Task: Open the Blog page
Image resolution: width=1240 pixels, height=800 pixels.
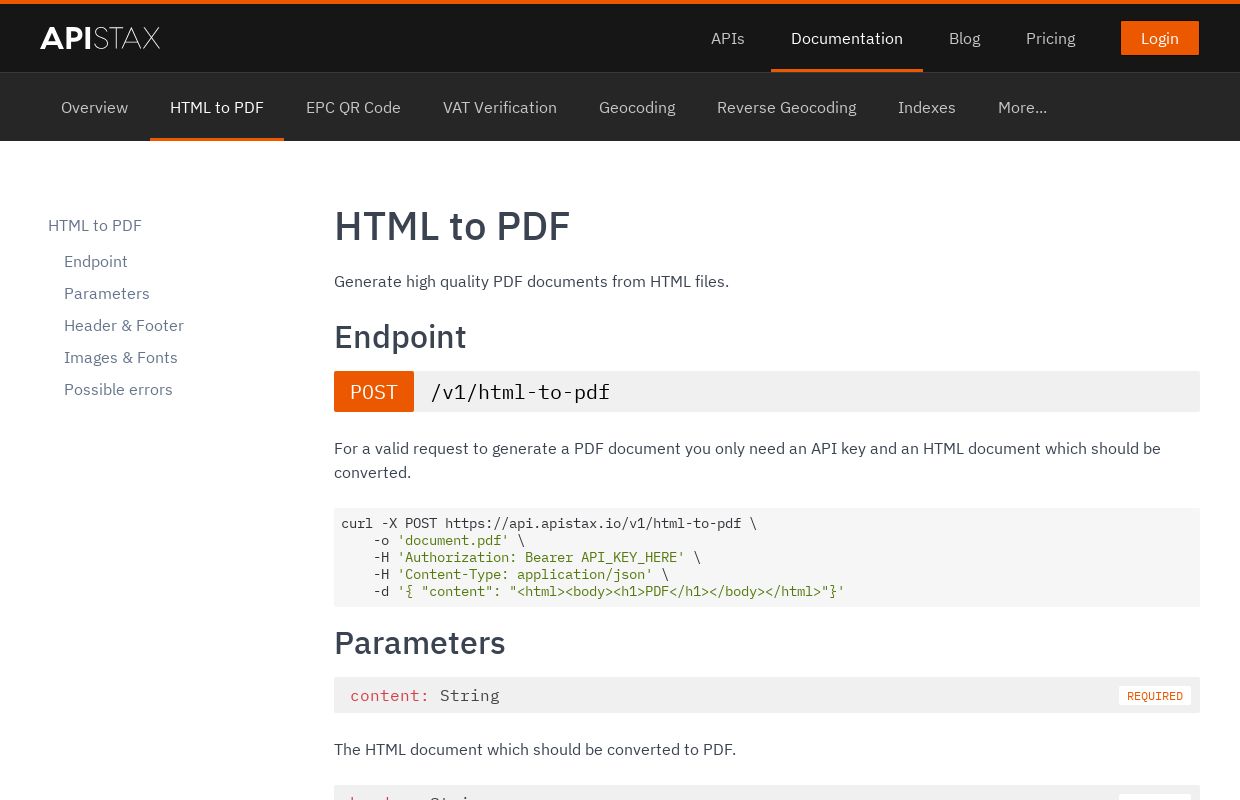Action: (964, 38)
